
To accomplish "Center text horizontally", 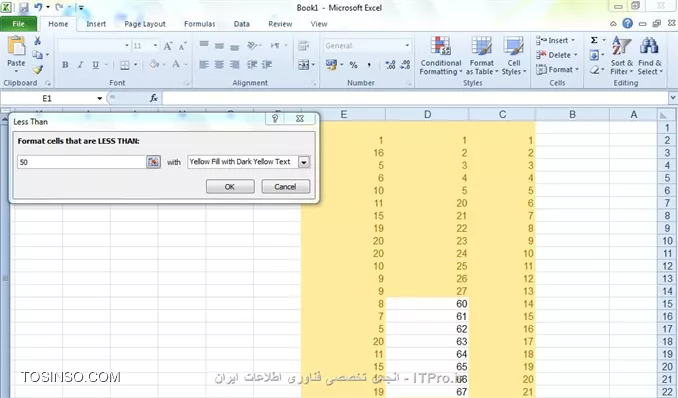I will tap(219, 65).
